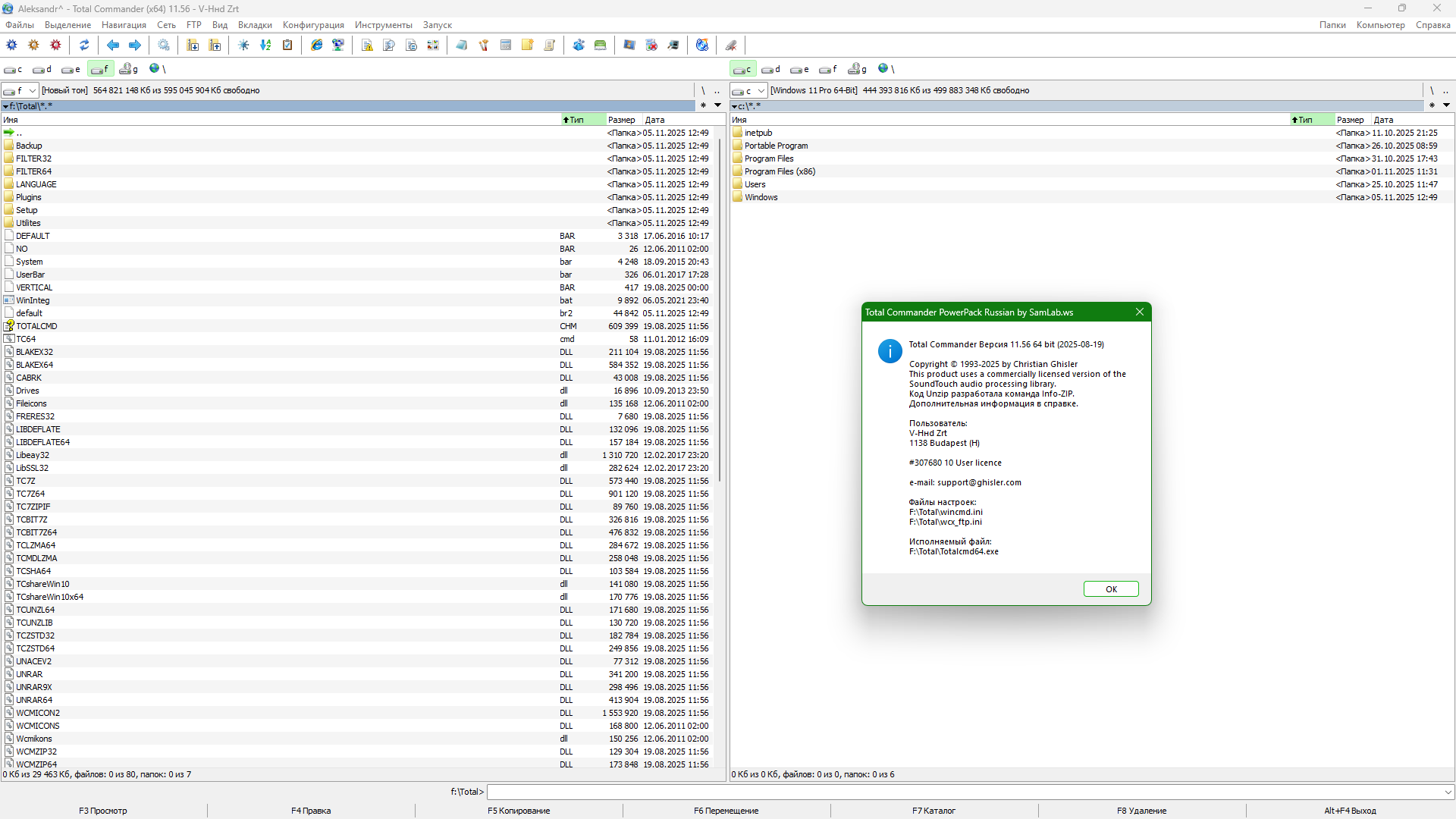Click the clipboard checklist toolbar icon
Image resolution: width=1456 pixels, height=819 pixels.
287,45
